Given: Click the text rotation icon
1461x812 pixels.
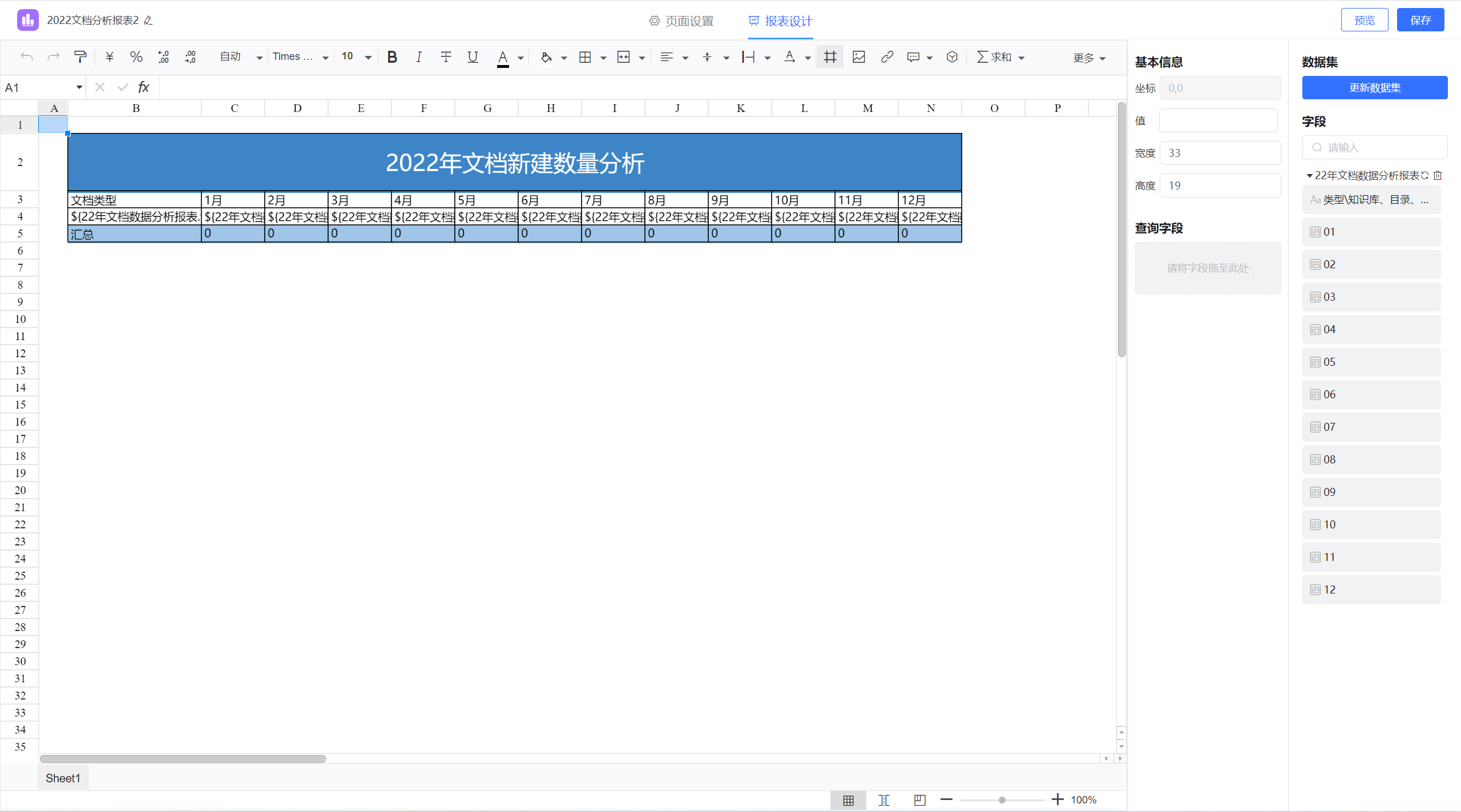Looking at the screenshot, I should pyautogui.click(x=789, y=57).
